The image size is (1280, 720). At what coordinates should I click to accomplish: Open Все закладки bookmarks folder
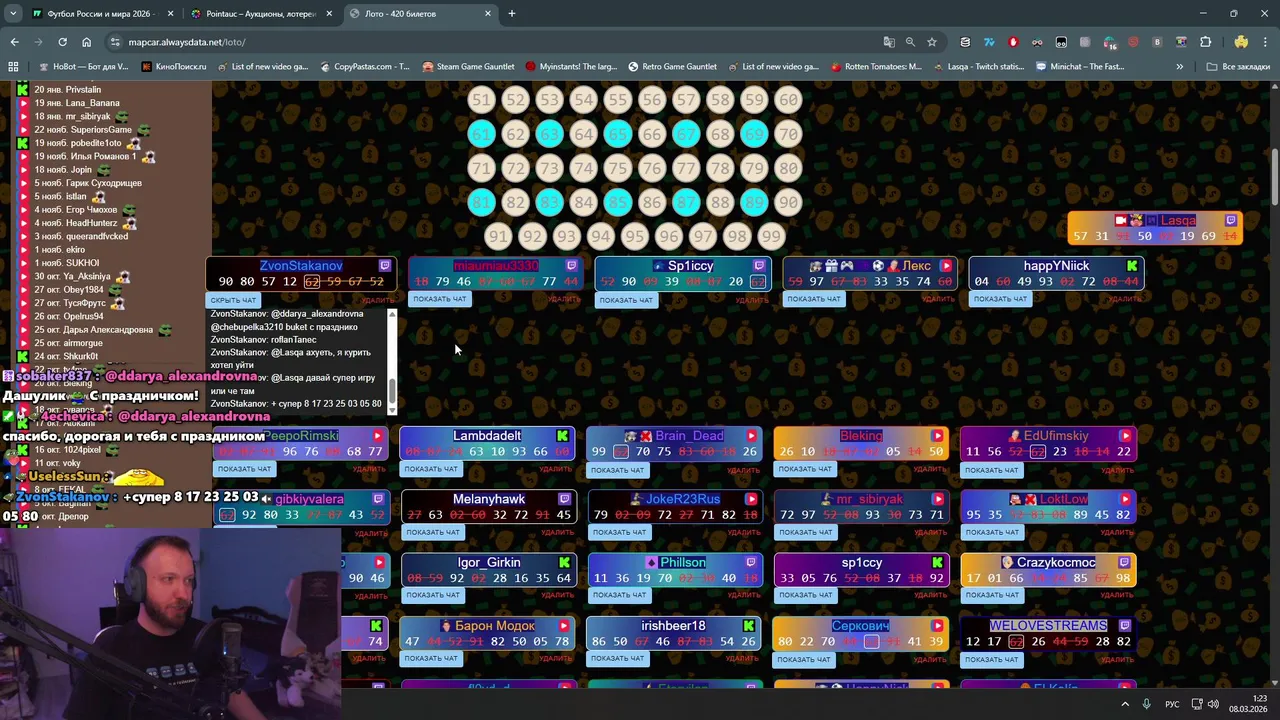point(1239,67)
